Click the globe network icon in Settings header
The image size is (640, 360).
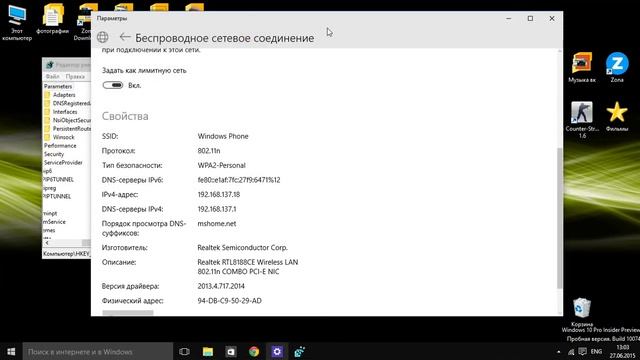click(x=103, y=38)
